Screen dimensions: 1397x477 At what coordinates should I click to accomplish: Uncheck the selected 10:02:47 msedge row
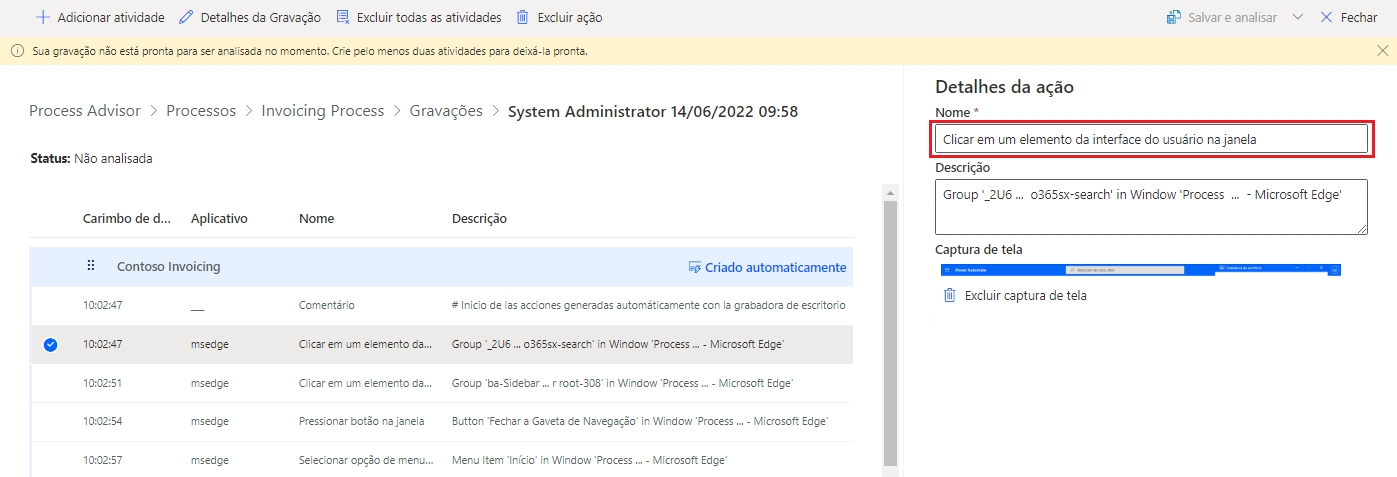tap(51, 344)
